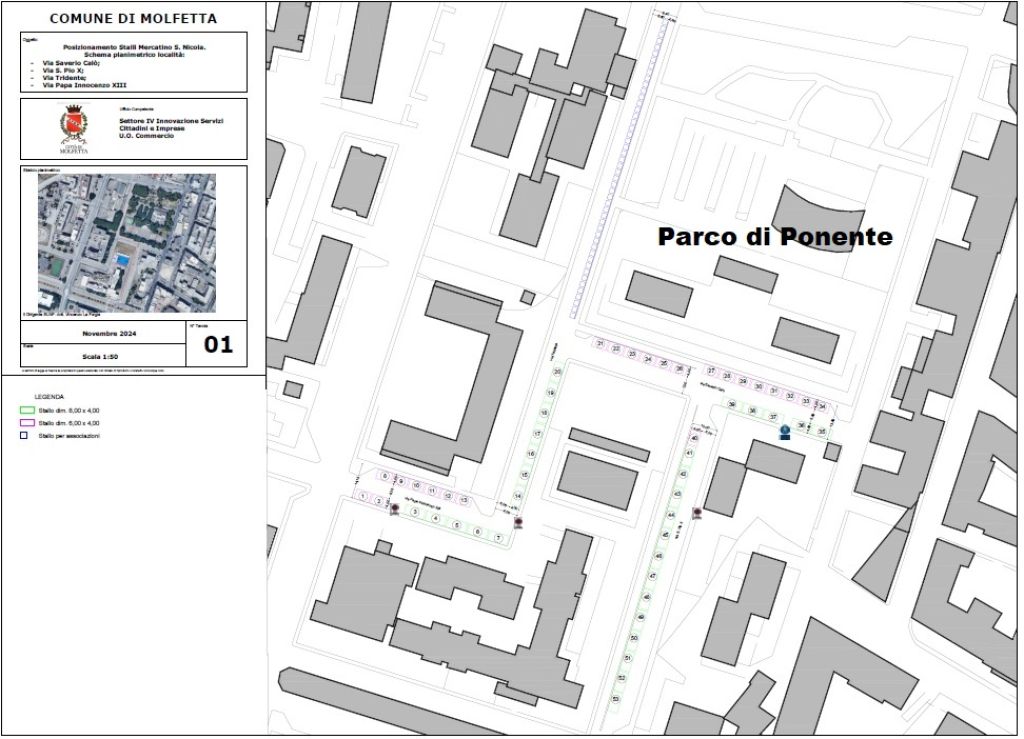Select stall number 21 circle
1024x739 pixels.
point(600,345)
